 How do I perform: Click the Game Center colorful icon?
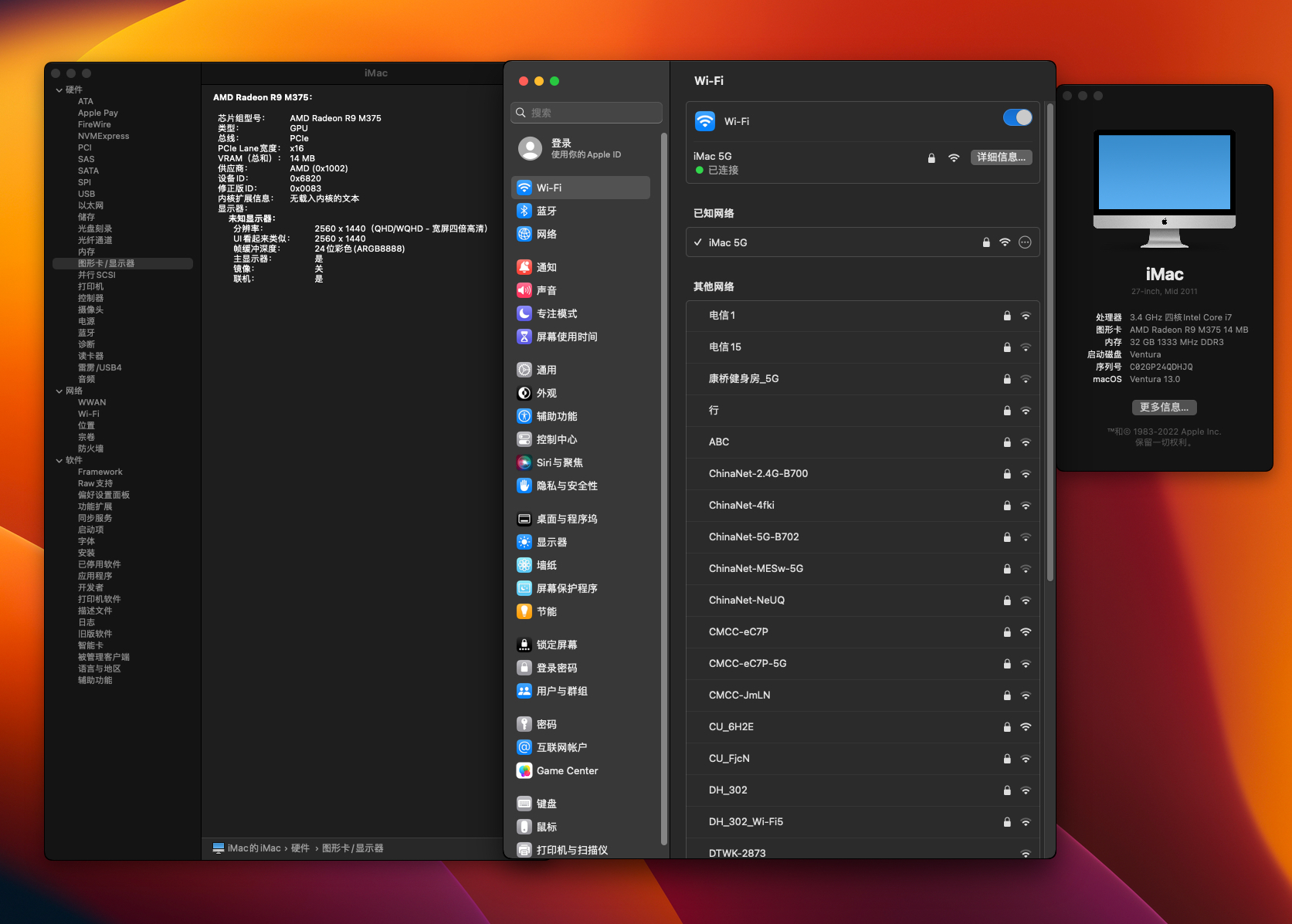[x=524, y=770]
